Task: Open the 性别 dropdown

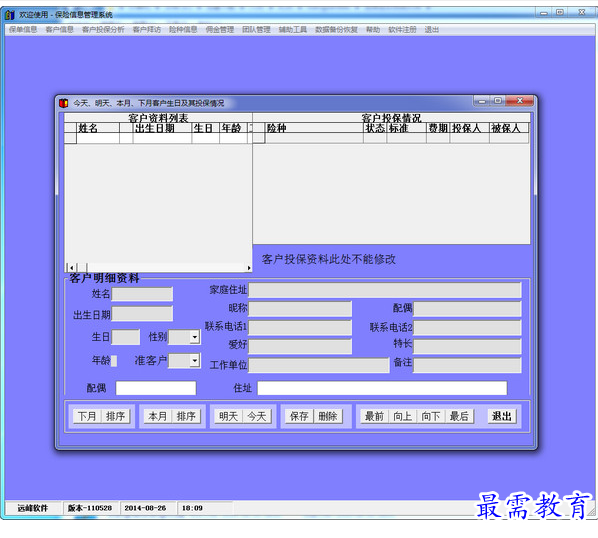Action: click(x=195, y=337)
